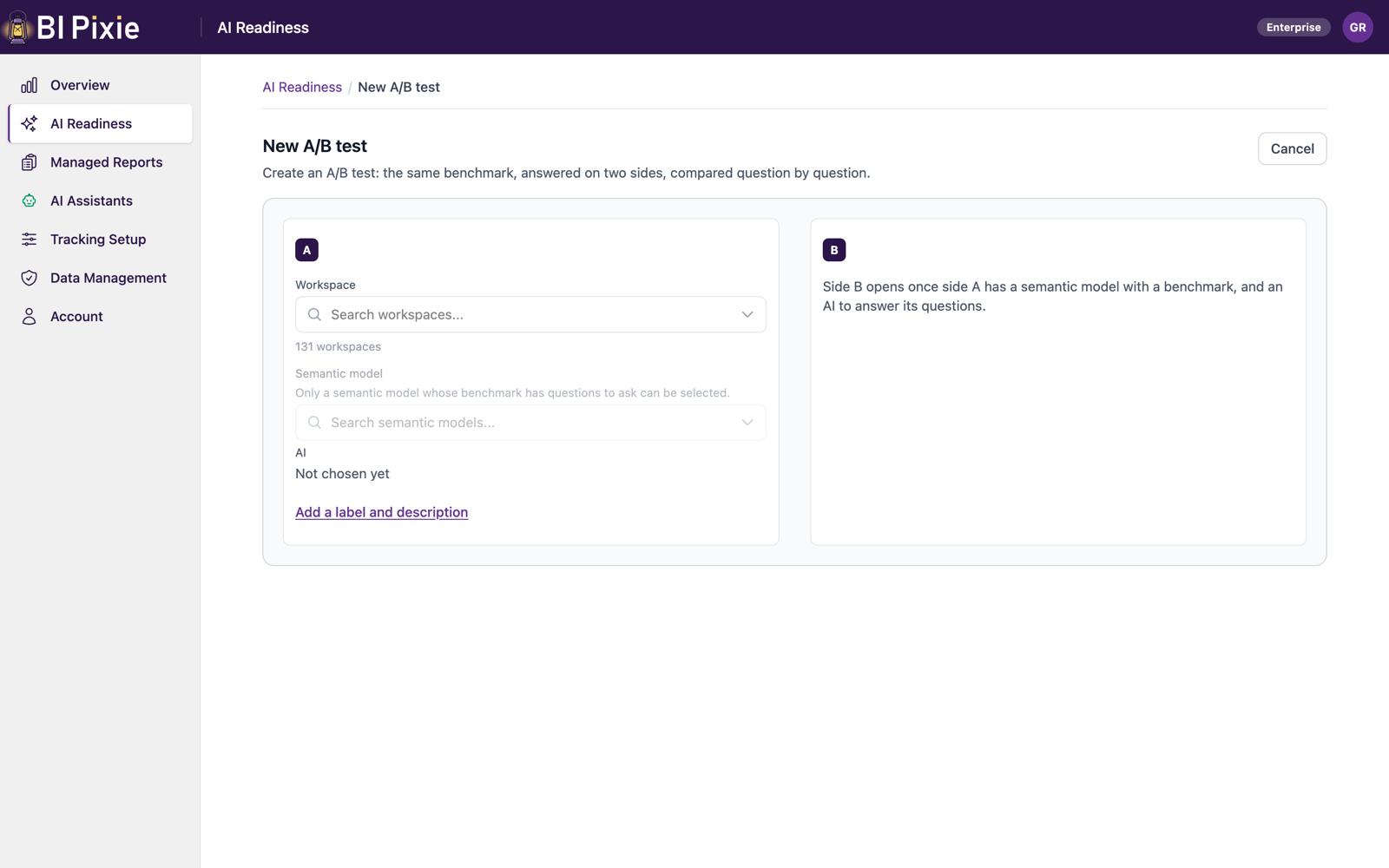This screenshot has height=868, width=1389.
Task: Click the "Workspace" field label
Action: pyautogui.click(x=326, y=285)
